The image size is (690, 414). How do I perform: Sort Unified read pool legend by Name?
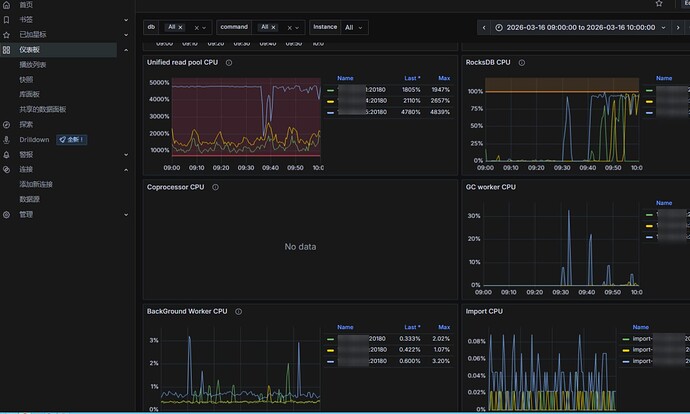pyautogui.click(x=345, y=78)
